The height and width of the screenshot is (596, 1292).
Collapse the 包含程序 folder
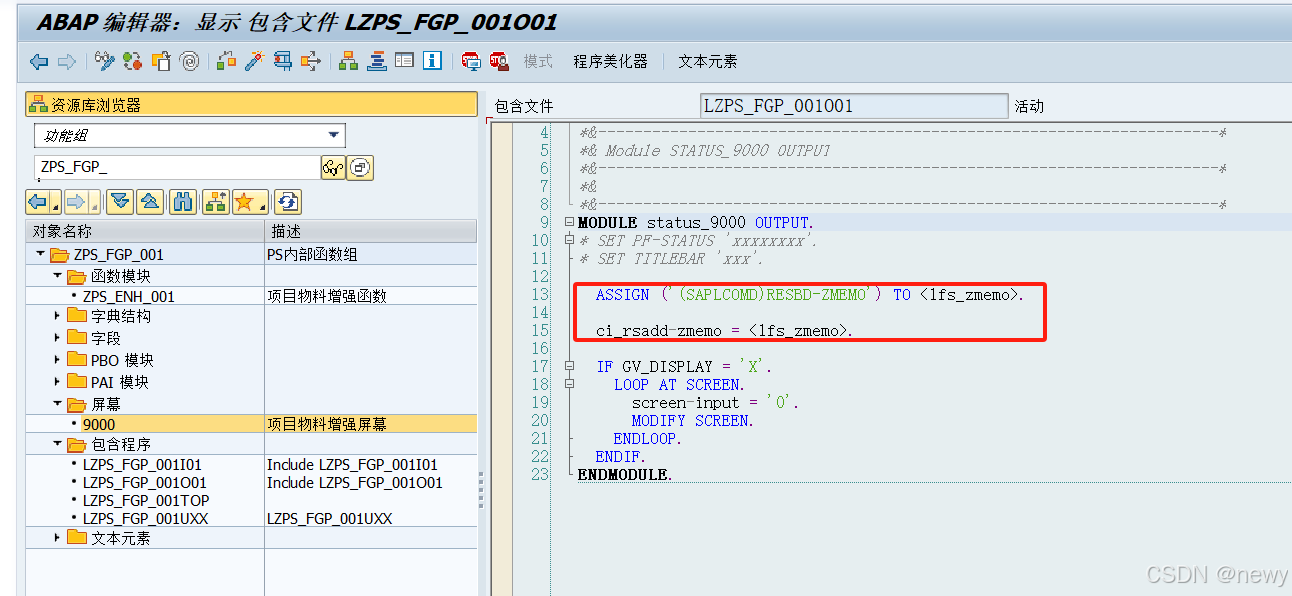tap(57, 444)
